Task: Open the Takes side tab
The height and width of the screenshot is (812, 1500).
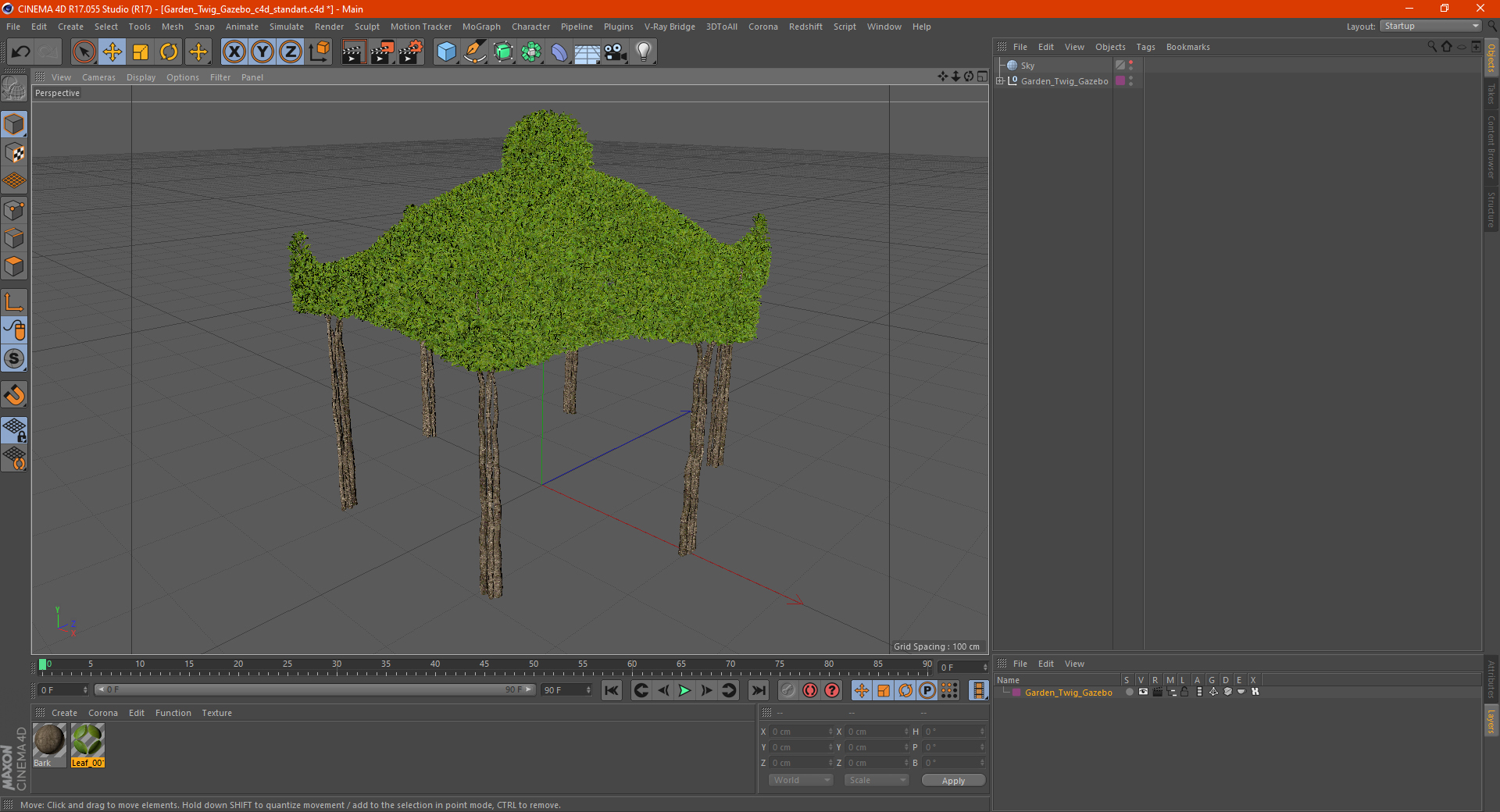Action: tap(1491, 94)
